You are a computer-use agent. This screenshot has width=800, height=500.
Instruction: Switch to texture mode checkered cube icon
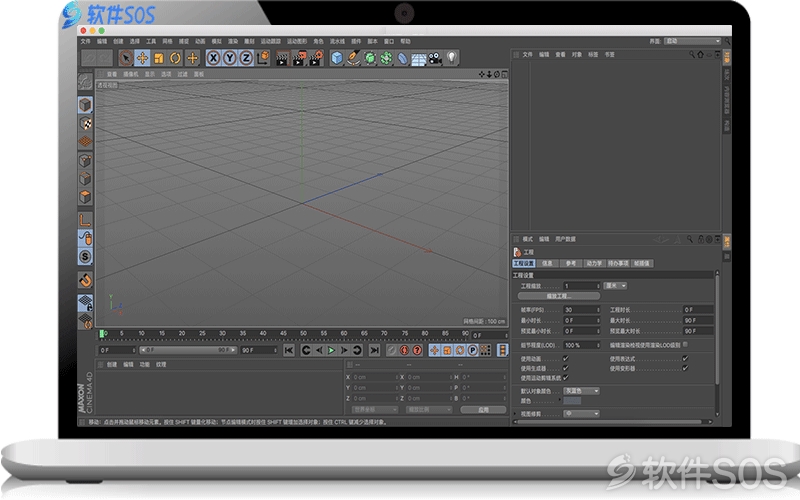tap(85, 123)
